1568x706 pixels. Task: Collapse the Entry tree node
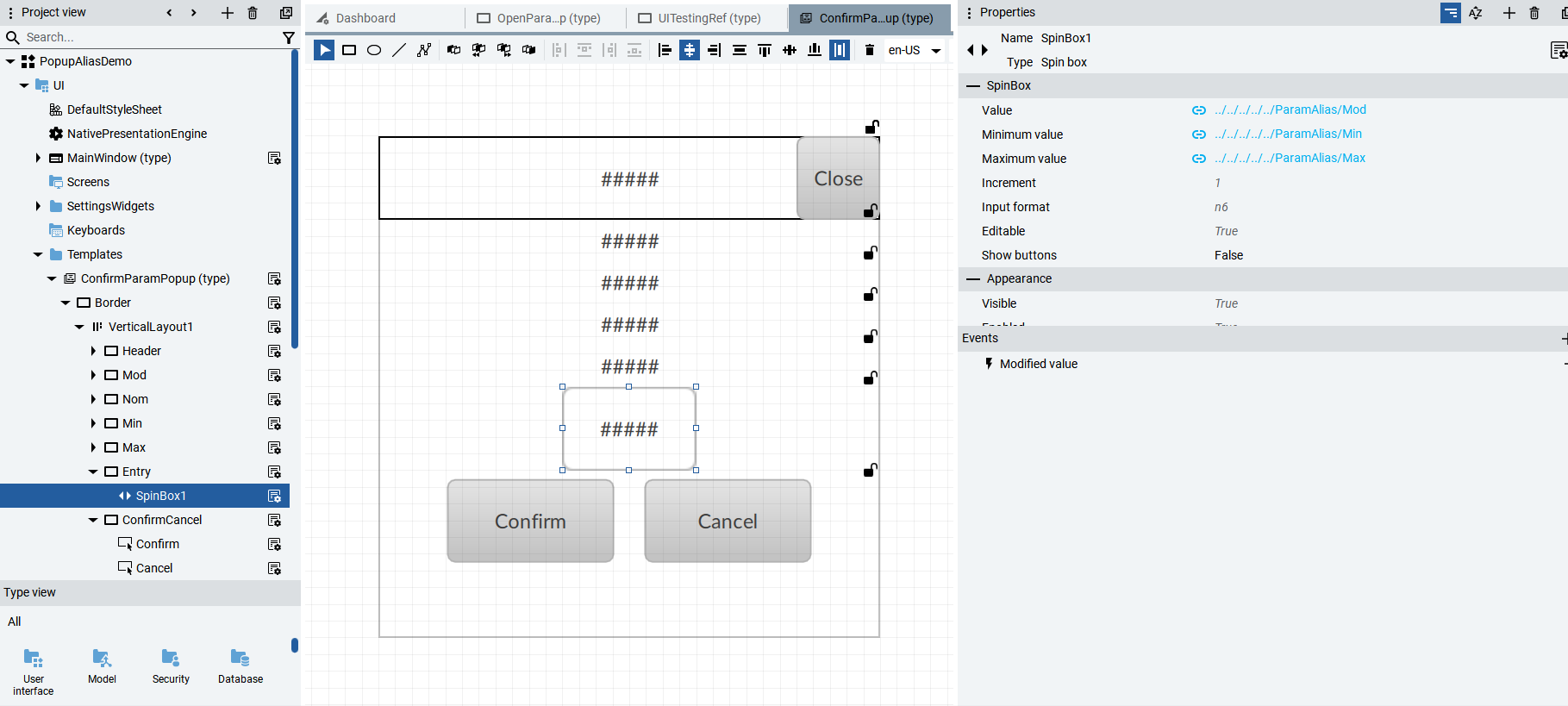point(93,472)
